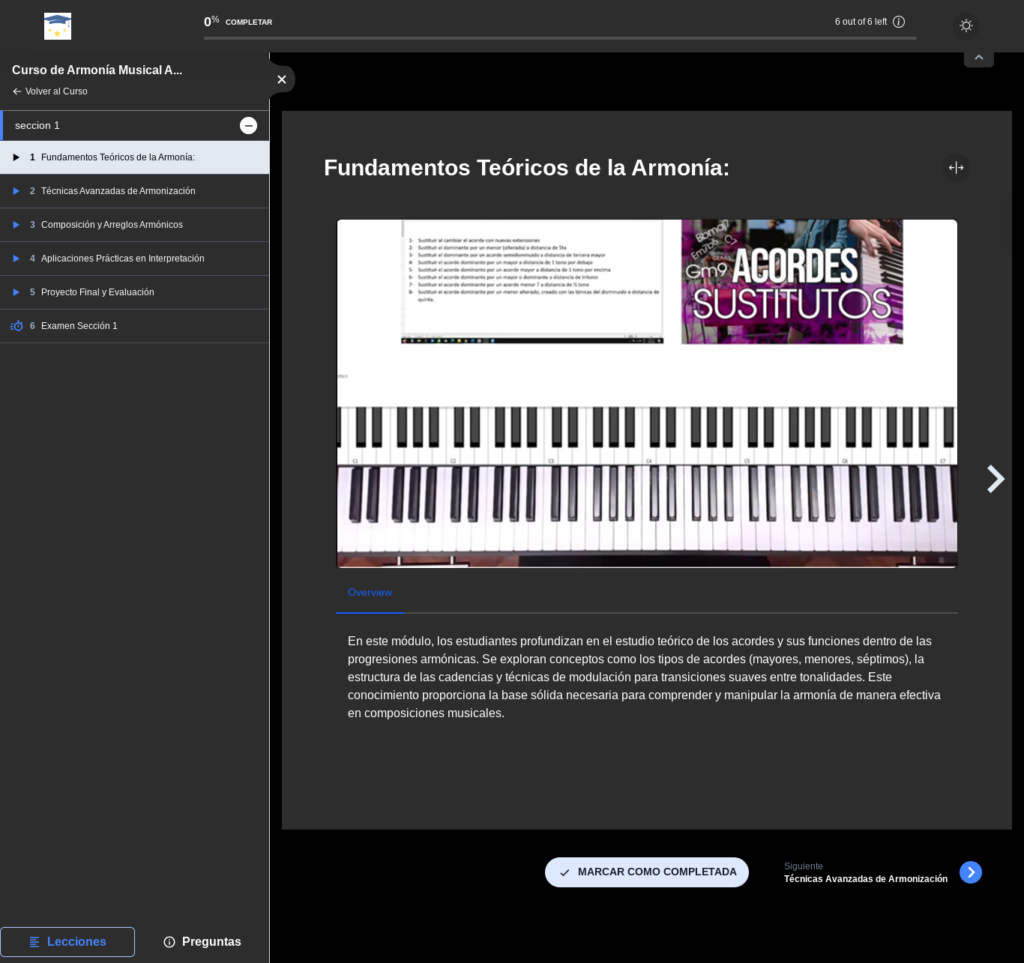Go to the next lesson with the large right chevron
Screen dimensions: 1024x963
(995, 479)
